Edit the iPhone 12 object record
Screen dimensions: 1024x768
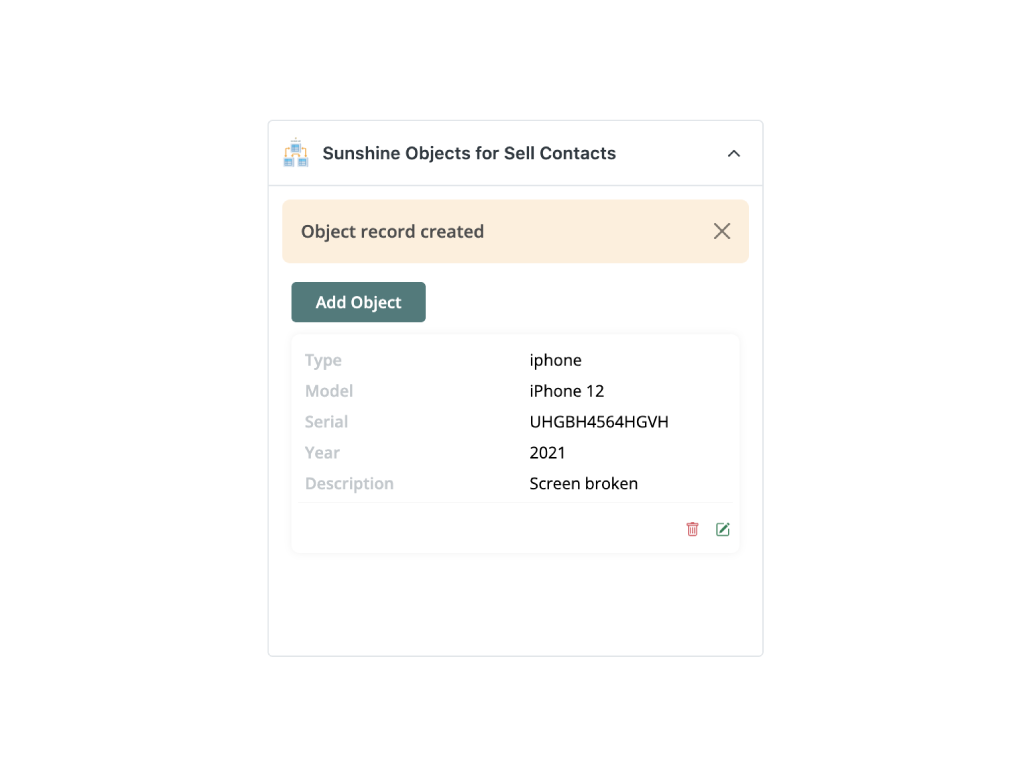[723, 529]
